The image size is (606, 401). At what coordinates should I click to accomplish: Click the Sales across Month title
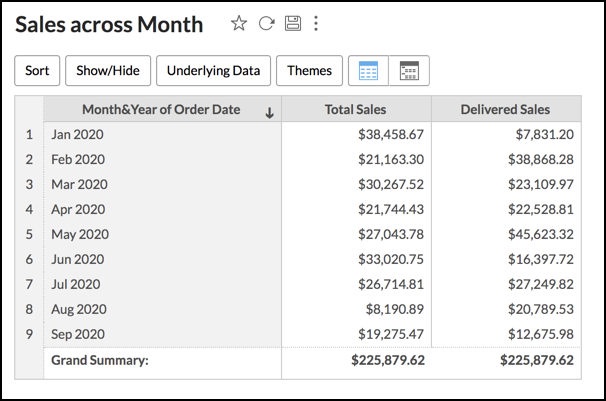click(x=110, y=24)
